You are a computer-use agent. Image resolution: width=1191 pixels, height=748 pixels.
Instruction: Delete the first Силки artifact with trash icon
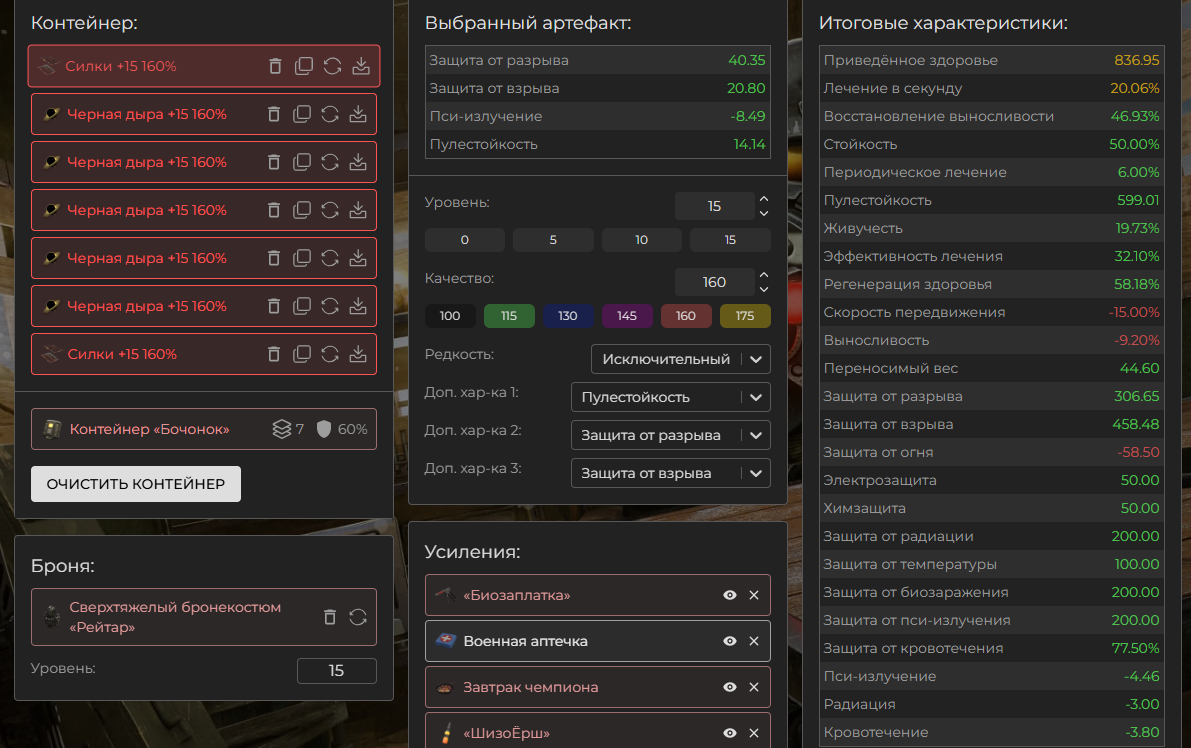coord(275,67)
